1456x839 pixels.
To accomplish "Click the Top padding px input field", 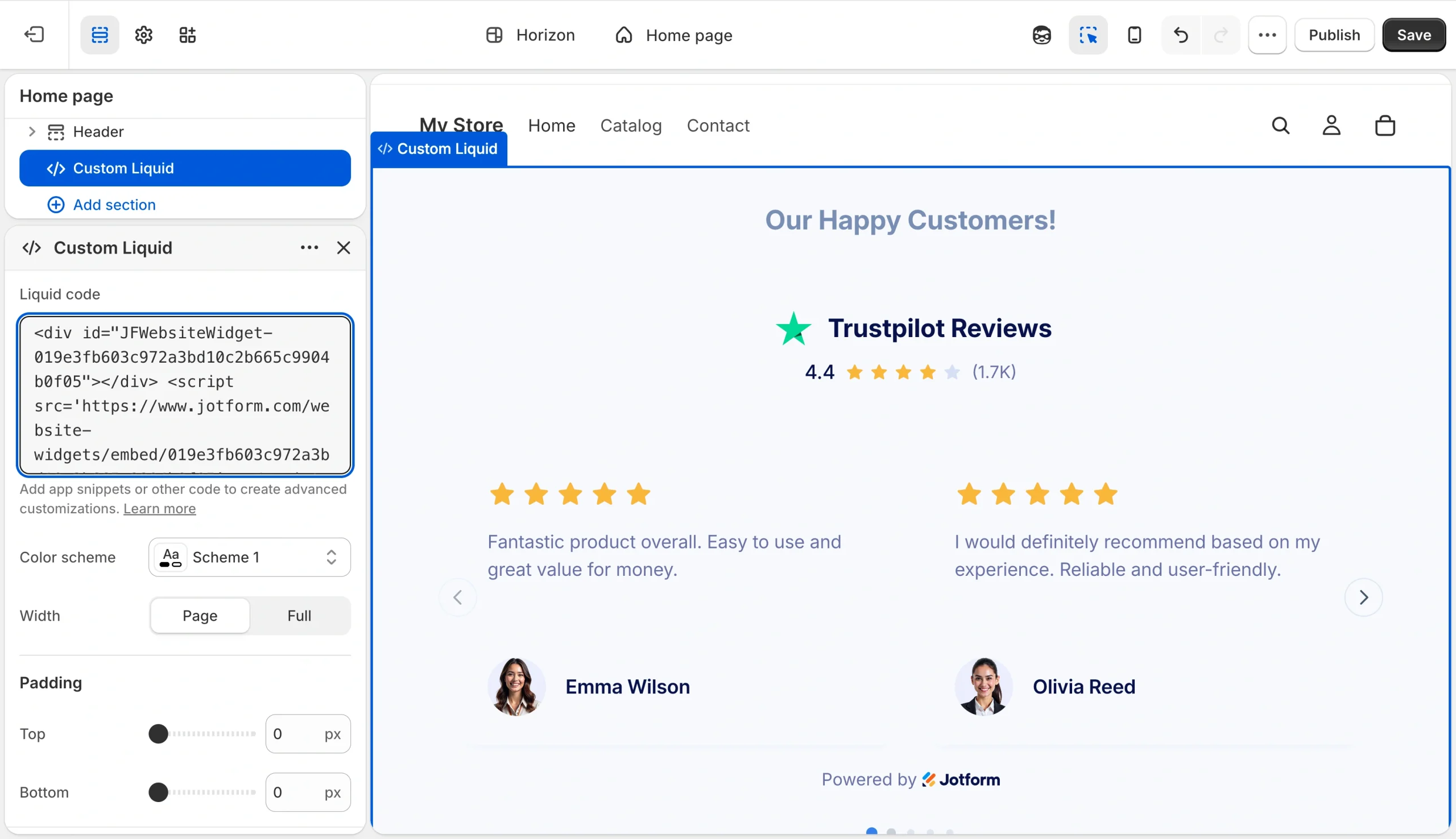I will tap(308, 733).
